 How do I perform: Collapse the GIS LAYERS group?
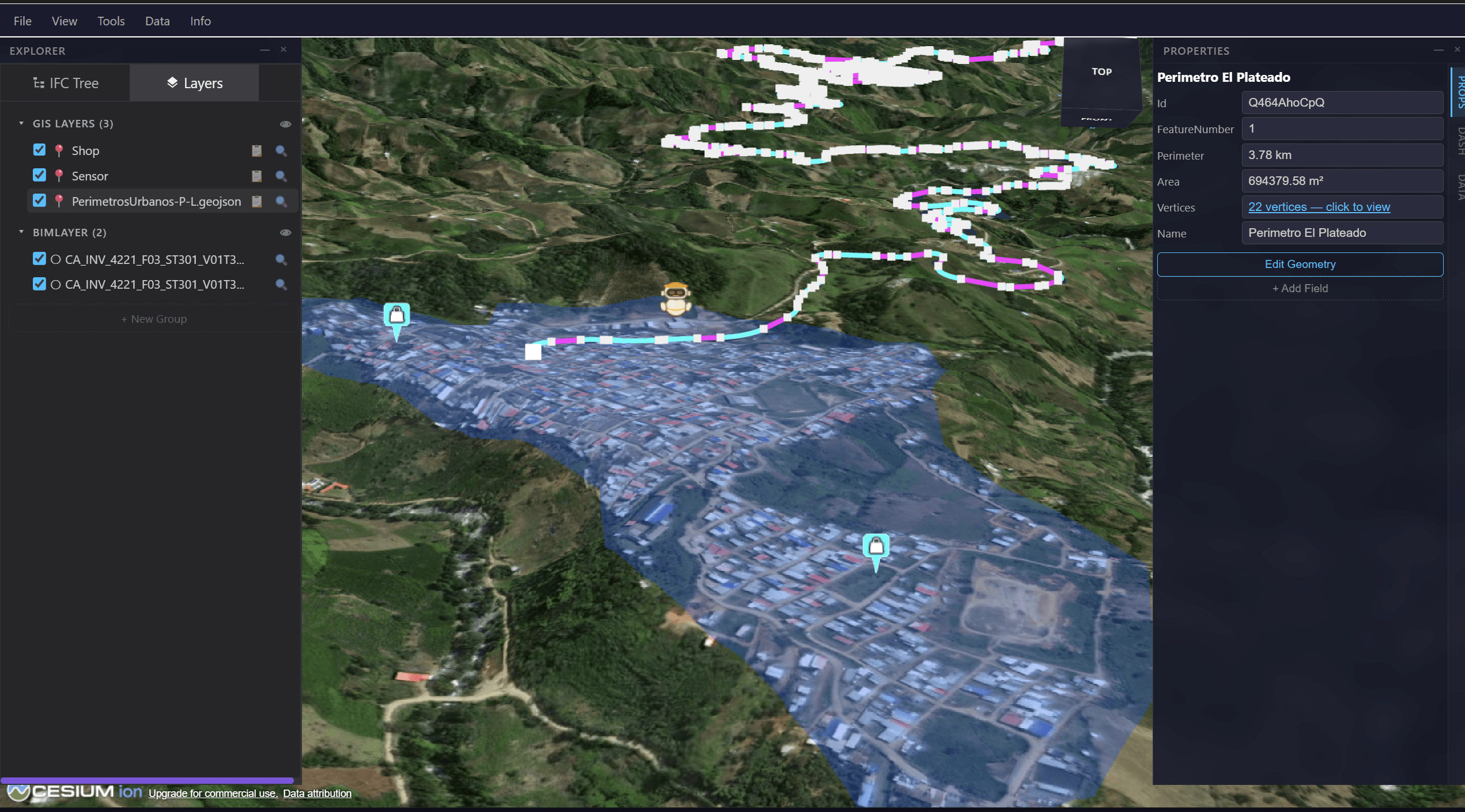tap(21, 123)
